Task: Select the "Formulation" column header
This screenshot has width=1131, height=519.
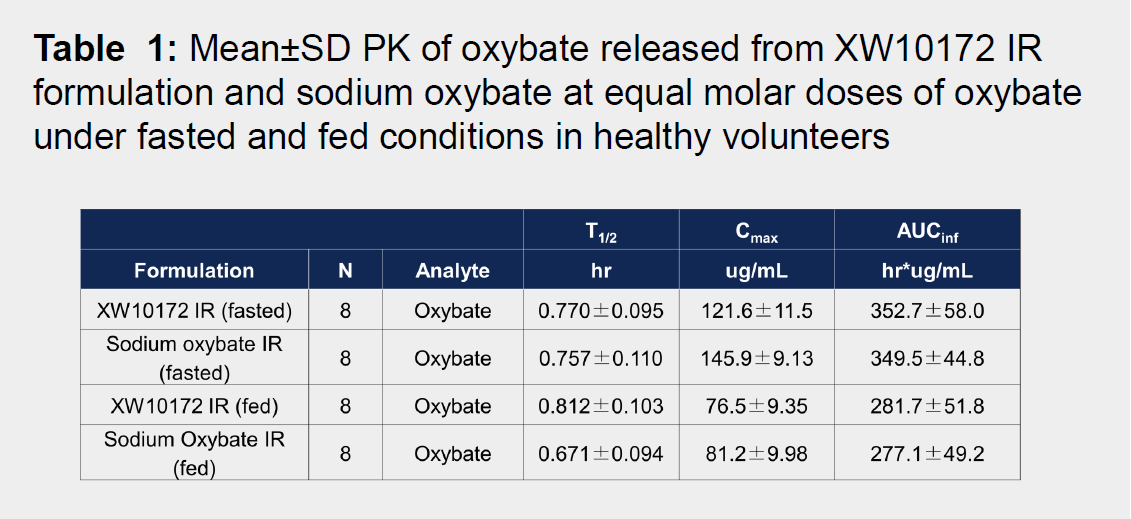Action: pos(194,270)
